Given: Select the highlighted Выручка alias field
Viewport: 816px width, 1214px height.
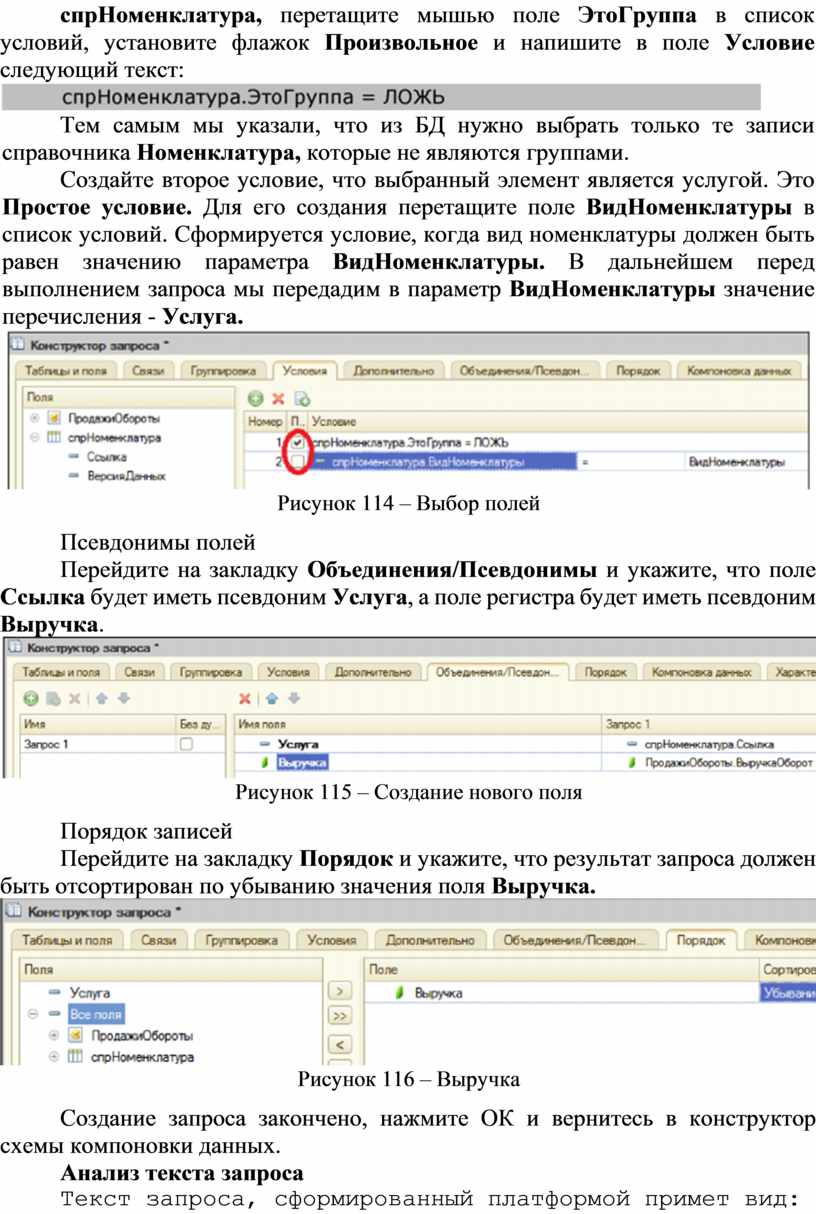Looking at the screenshot, I should click(x=303, y=763).
